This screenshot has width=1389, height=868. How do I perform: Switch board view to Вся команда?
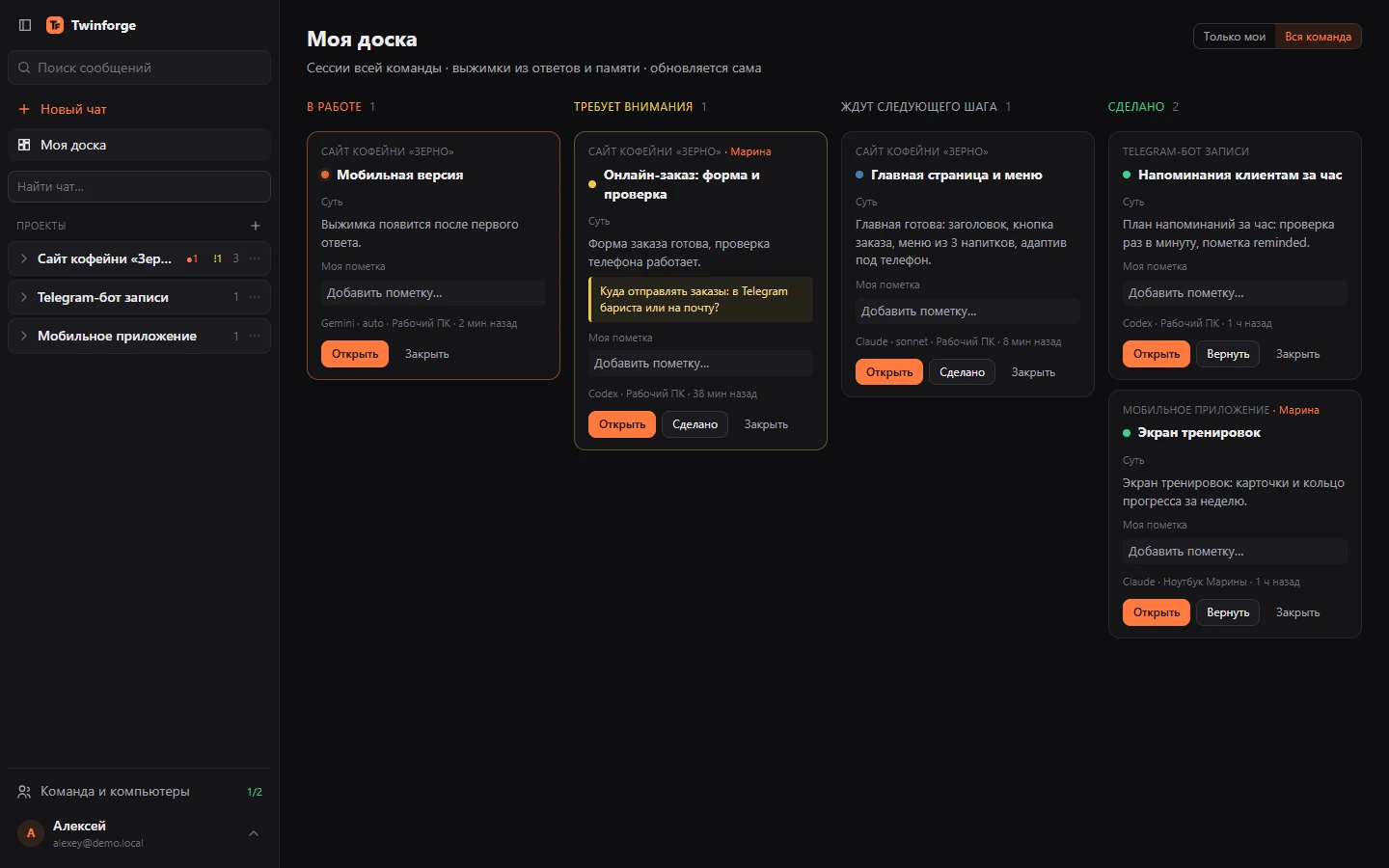point(1318,37)
